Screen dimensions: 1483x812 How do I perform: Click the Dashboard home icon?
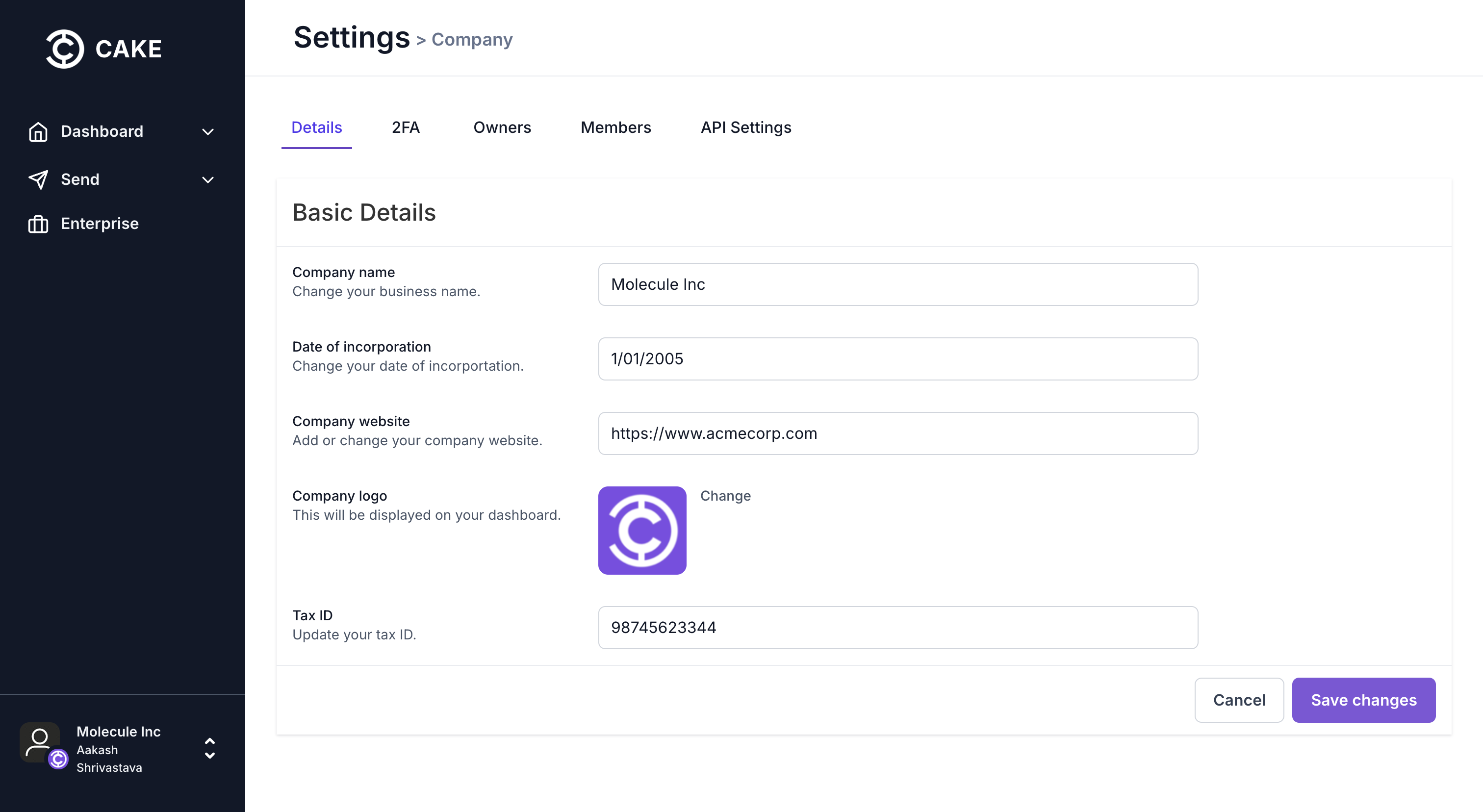(x=38, y=132)
